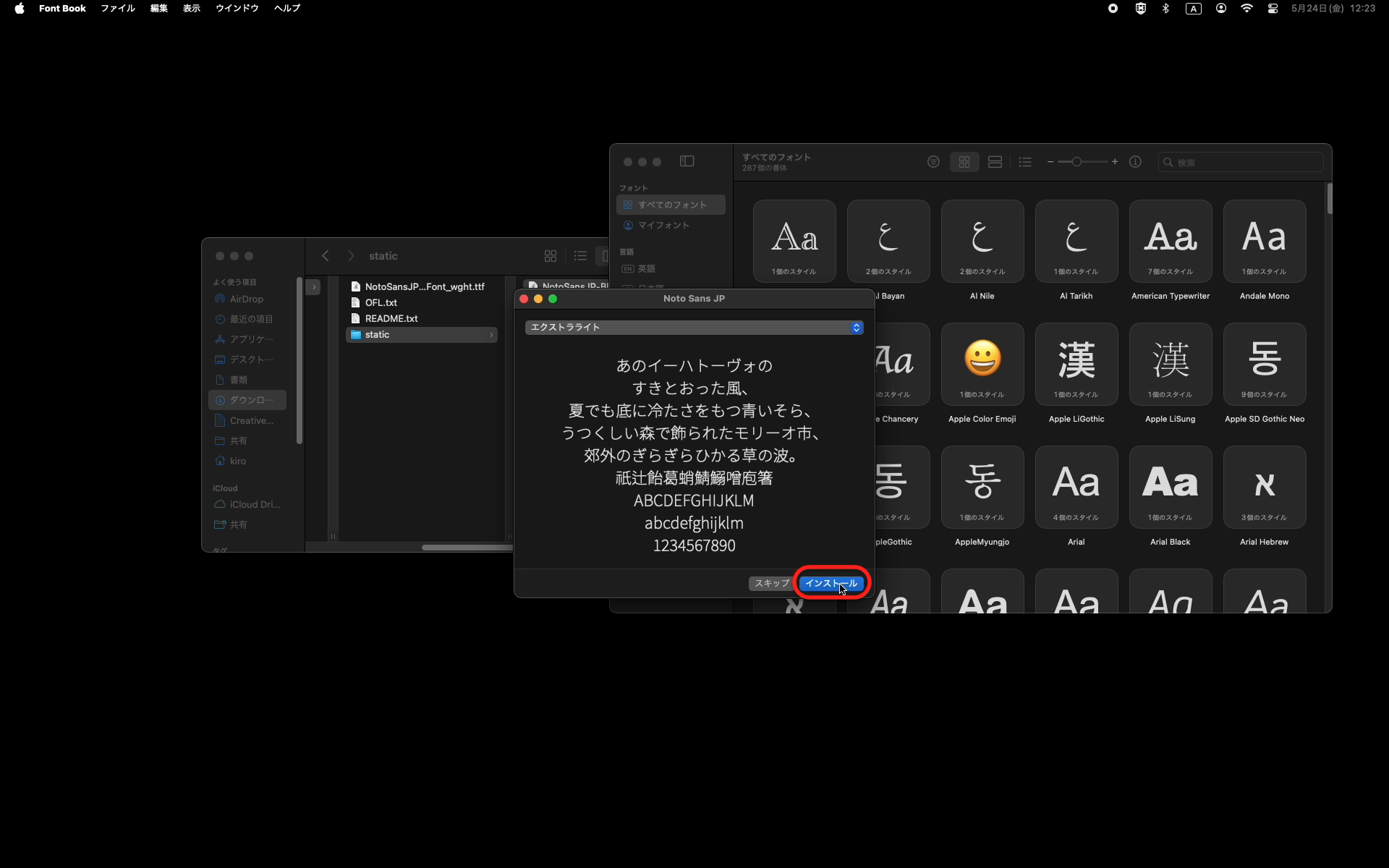Select the AppleMyungjo font thumbnail
This screenshot has height=868, width=1389.
[982, 487]
